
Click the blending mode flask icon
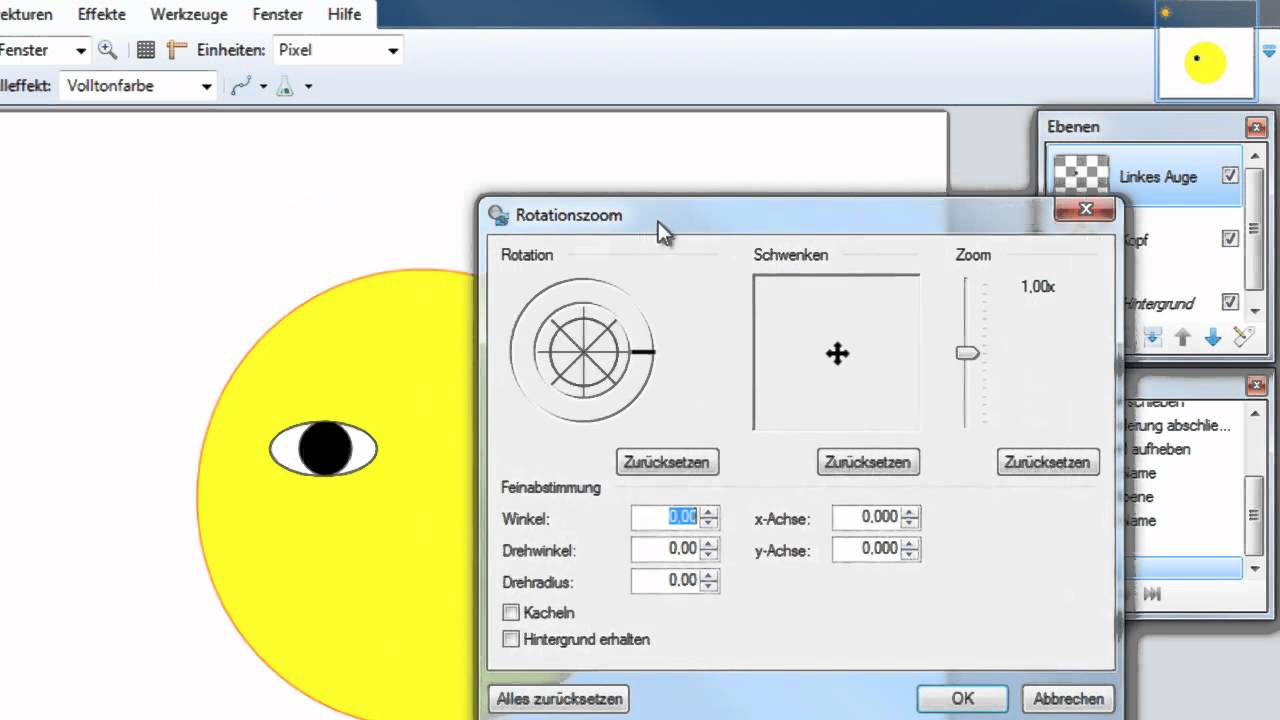point(285,86)
